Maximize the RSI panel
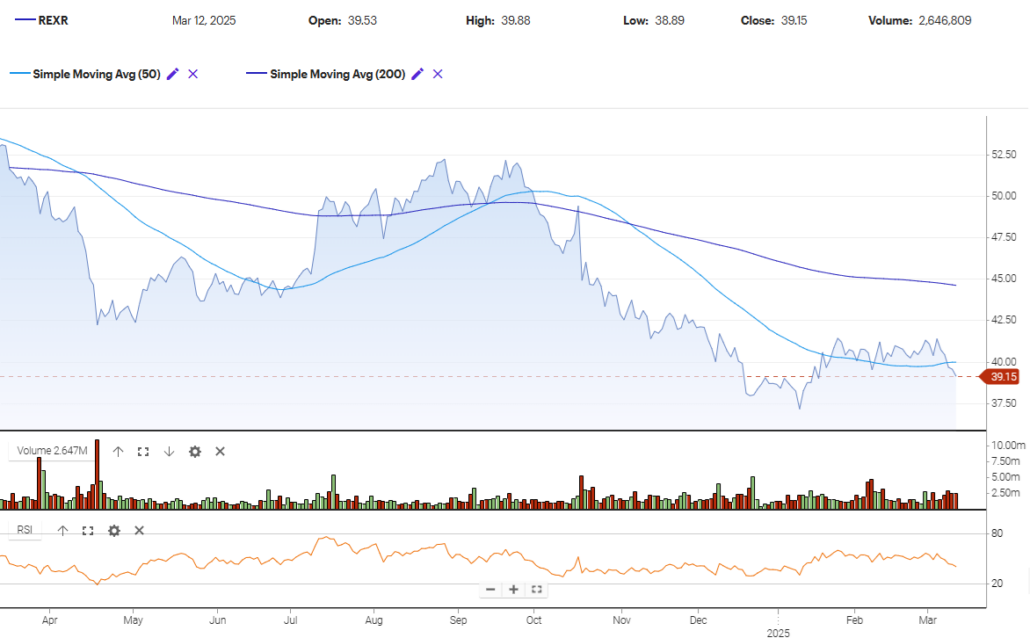Screen dimensions: 1030x638 (87, 530)
